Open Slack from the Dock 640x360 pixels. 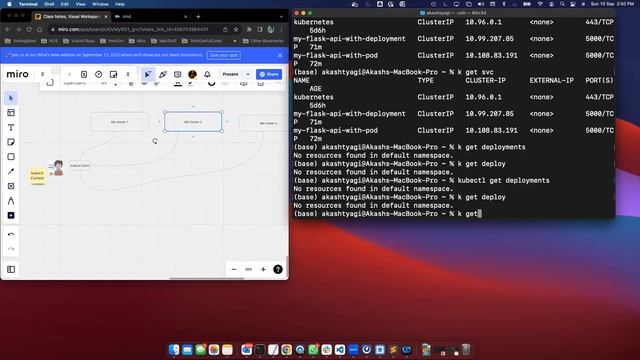[326, 350]
